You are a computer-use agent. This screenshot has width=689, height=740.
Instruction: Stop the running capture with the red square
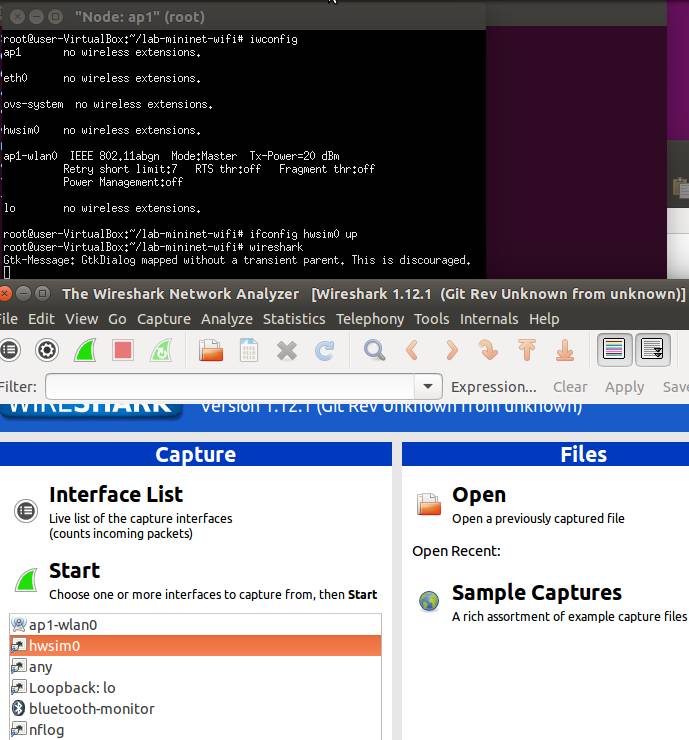pyautogui.click(x=123, y=350)
